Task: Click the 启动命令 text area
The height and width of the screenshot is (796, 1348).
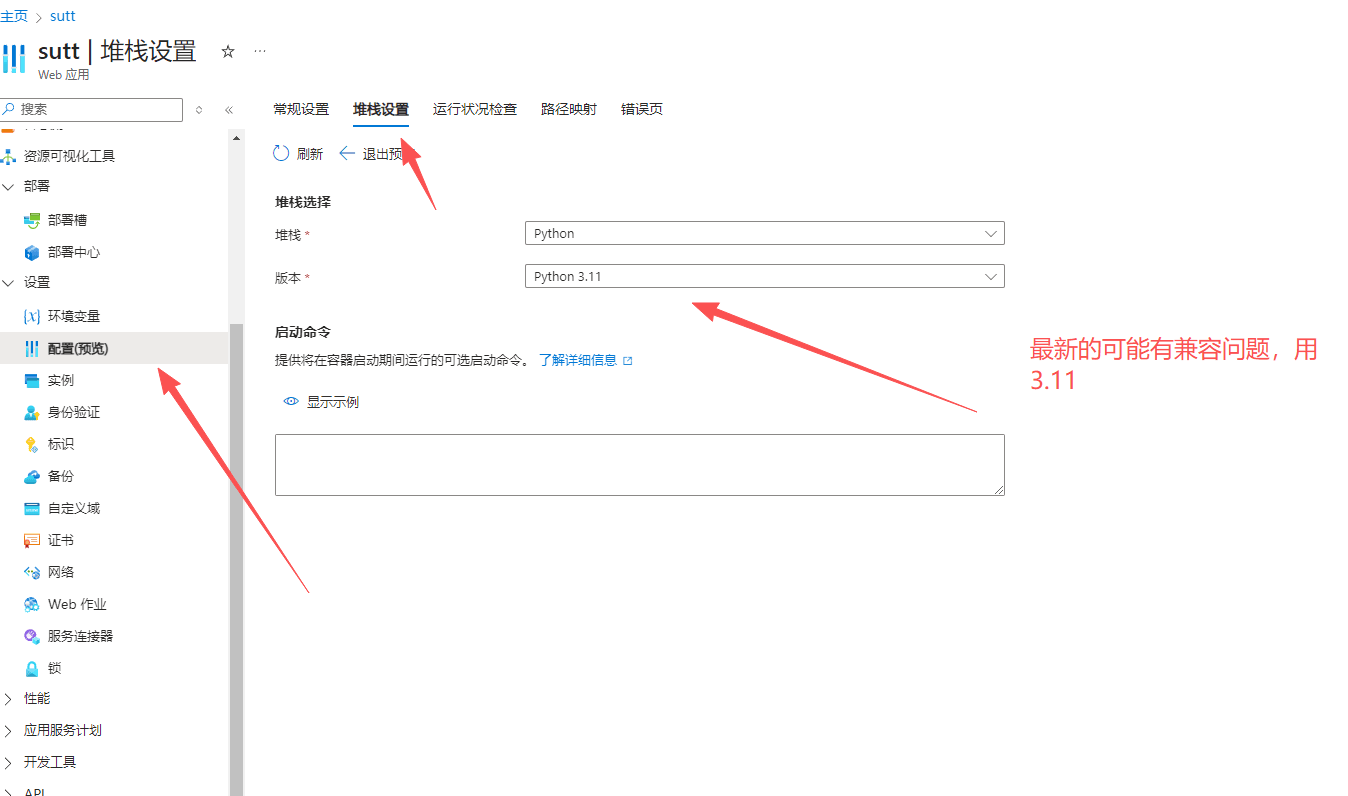Action: 639,464
